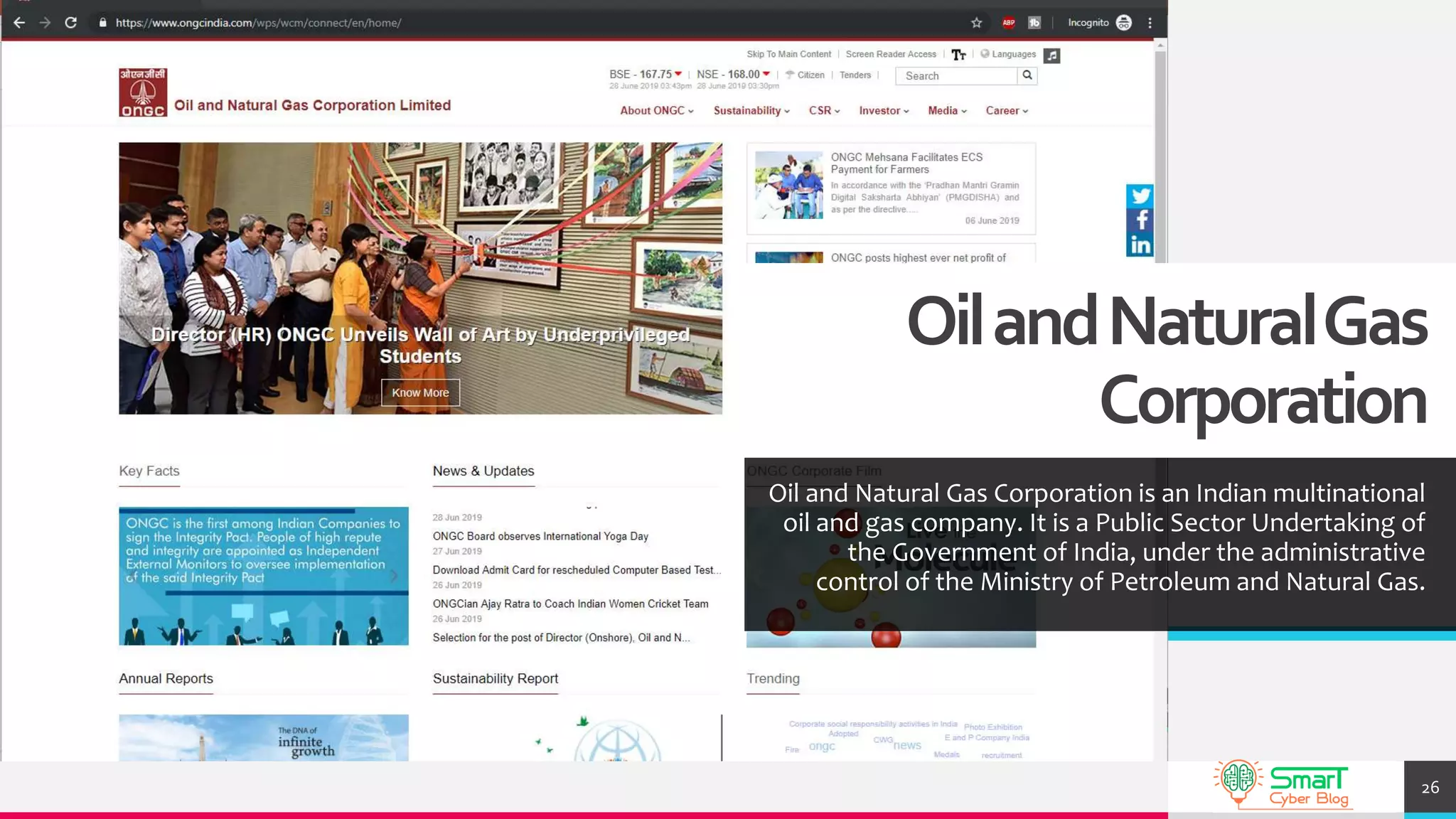
Task: Click into the Search input field
Action: (956, 76)
